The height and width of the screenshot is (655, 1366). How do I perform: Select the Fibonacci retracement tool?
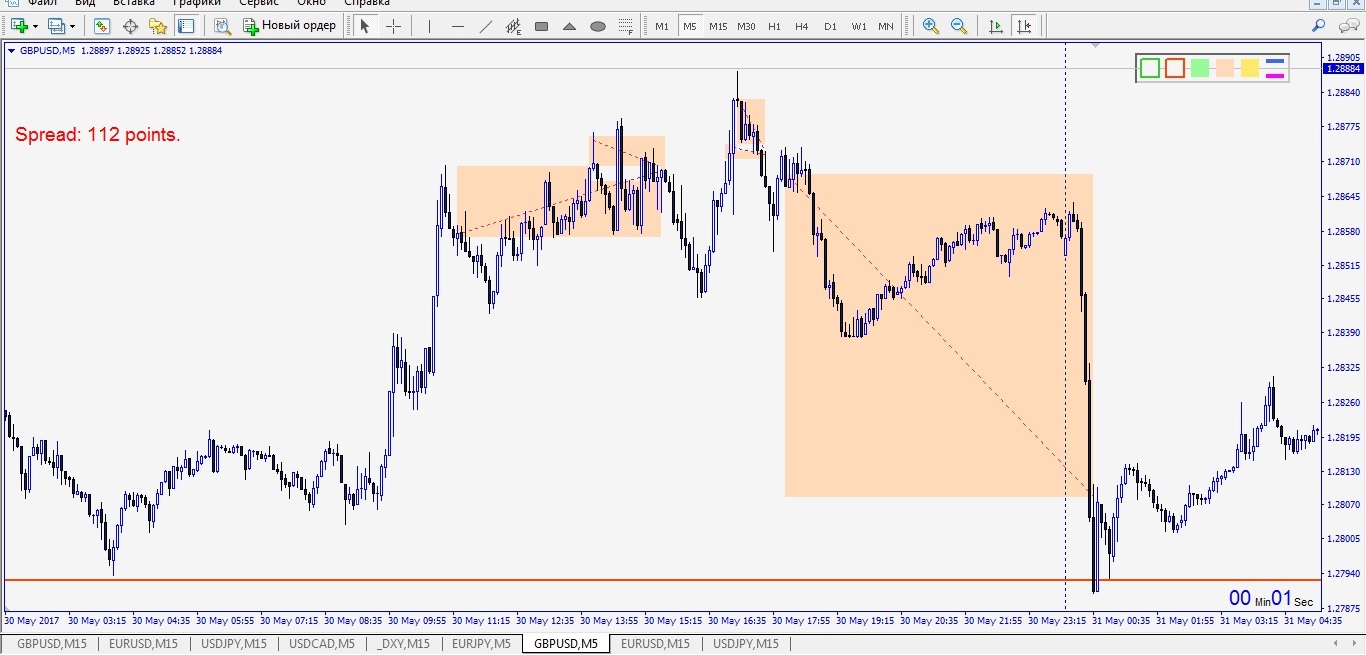click(626, 26)
